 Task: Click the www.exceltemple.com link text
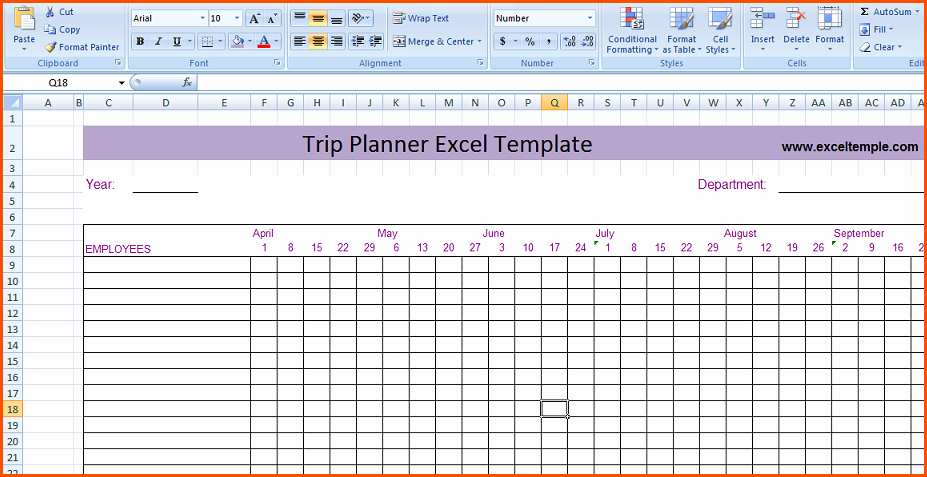point(850,147)
